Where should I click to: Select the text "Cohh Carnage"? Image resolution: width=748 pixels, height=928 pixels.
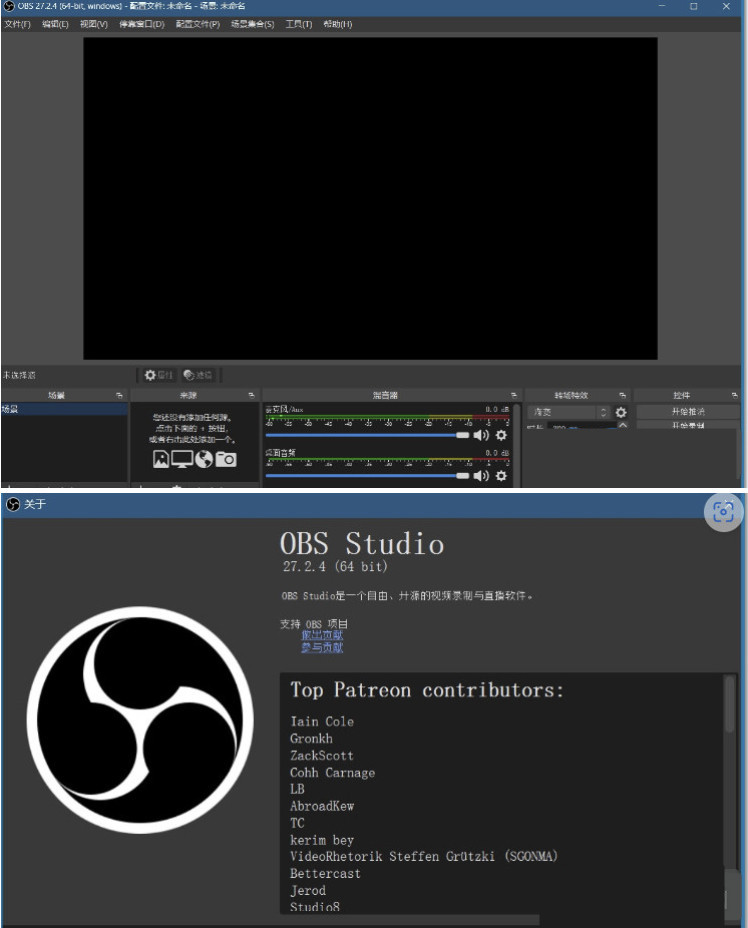coord(333,773)
